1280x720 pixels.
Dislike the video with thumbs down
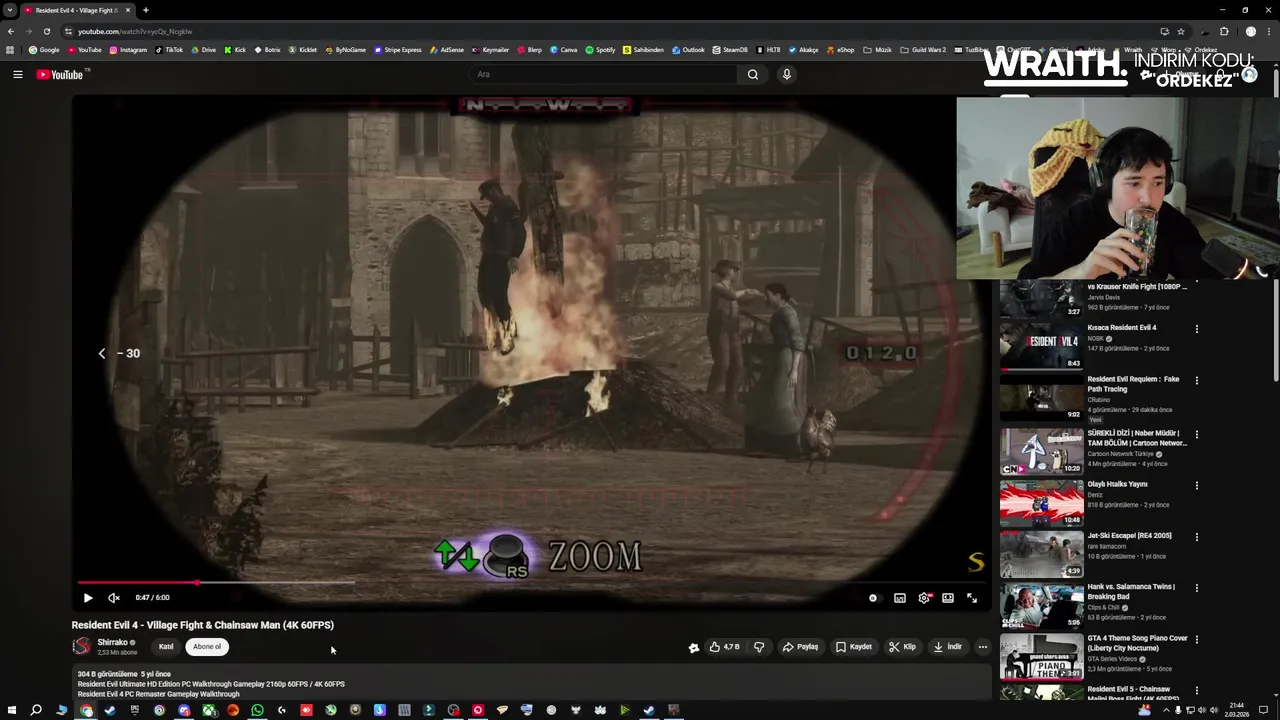[x=759, y=647]
